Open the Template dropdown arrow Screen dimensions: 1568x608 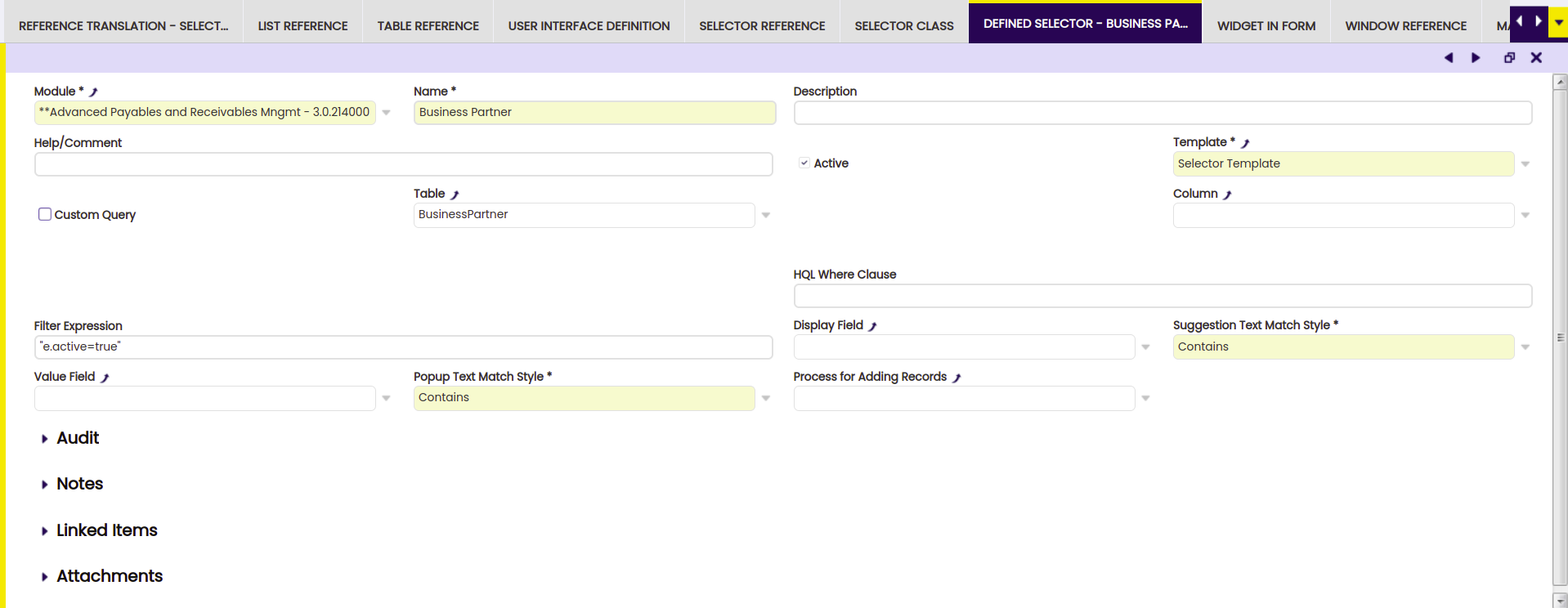[1525, 164]
